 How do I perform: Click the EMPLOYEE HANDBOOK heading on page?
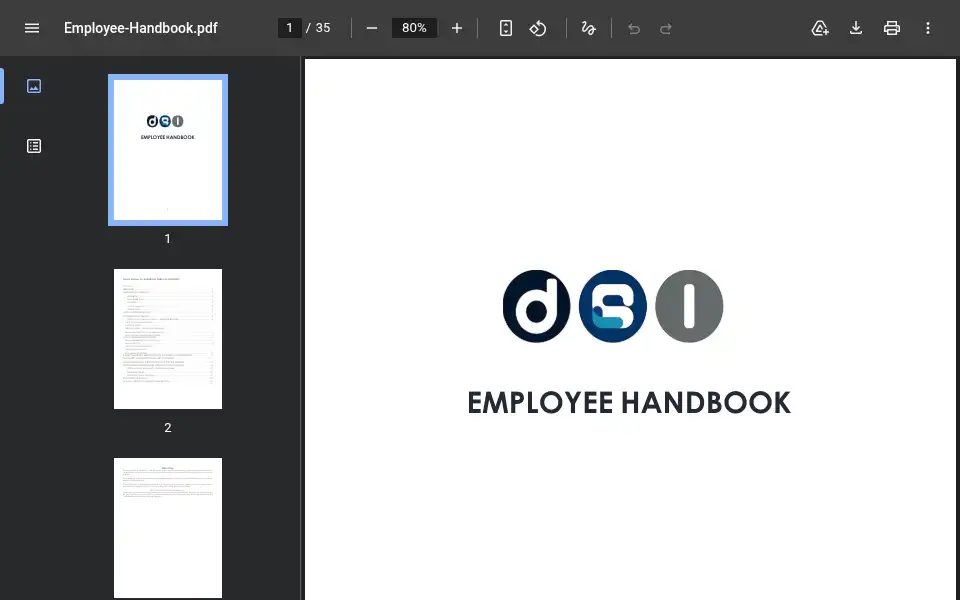click(x=629, y=403)
